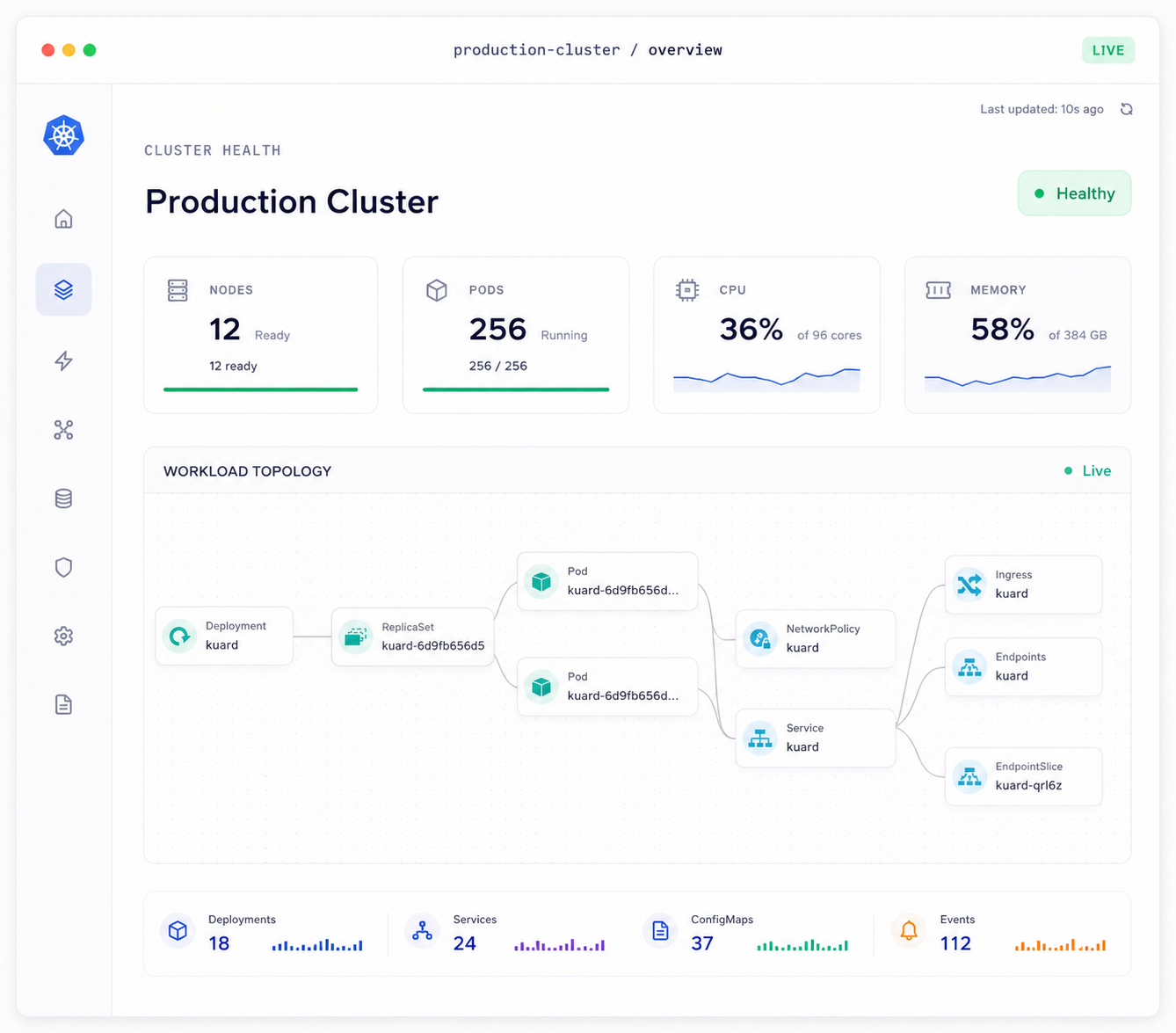
Task: Open the database storage sidebar icon
Action: coord(63,498)
